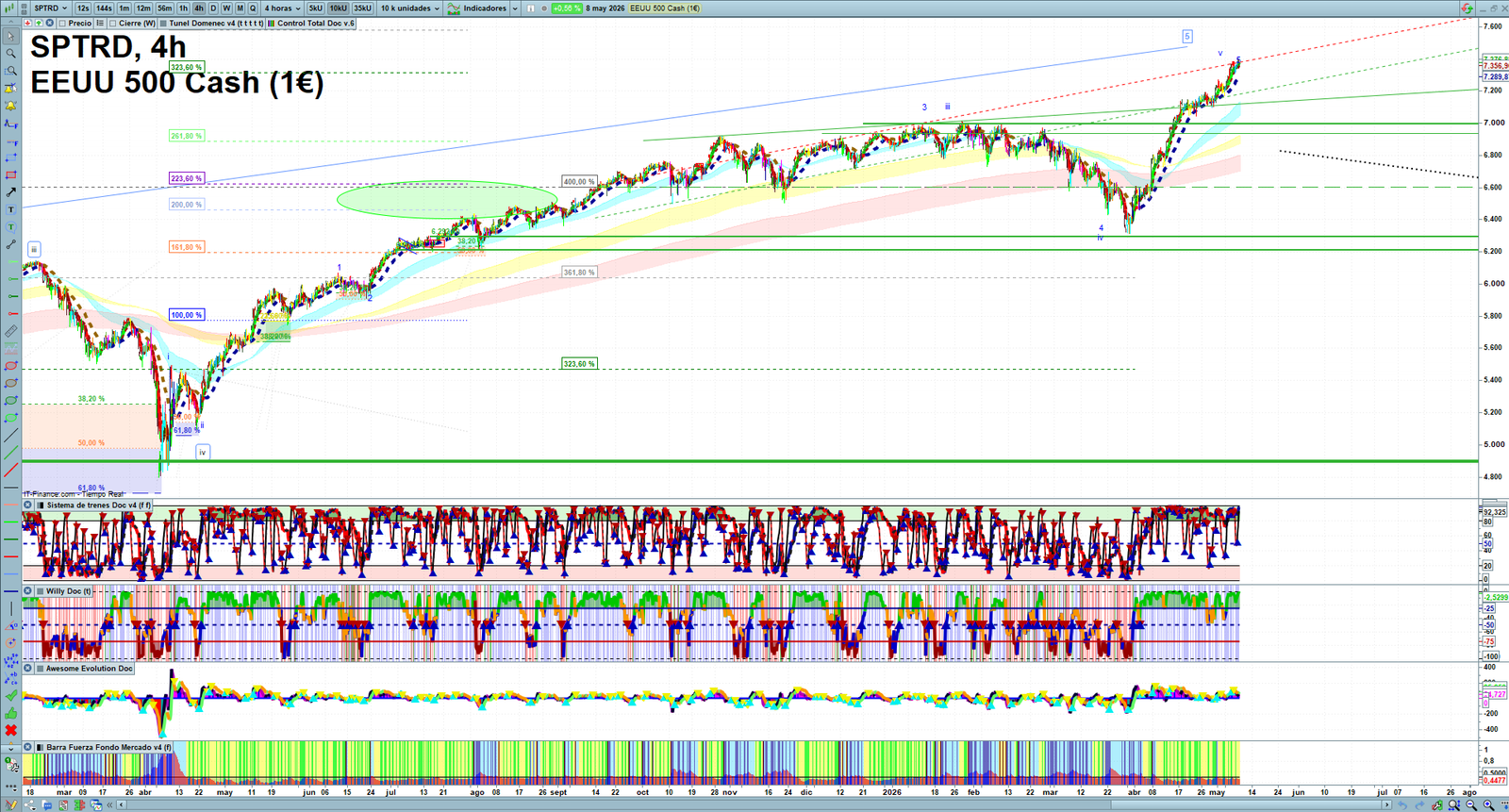Screen dimensions: 1509x812
Task: Click the green plus icon beside Precio
Action: pos(39,23)
